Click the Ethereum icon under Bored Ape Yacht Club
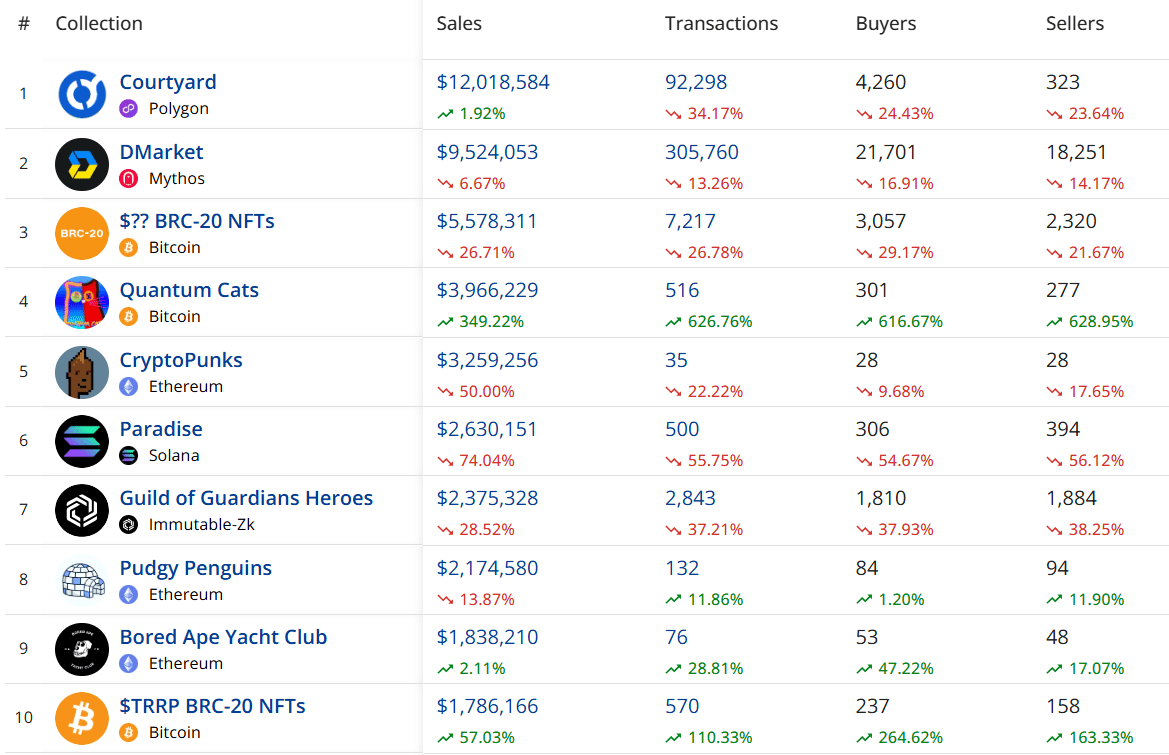 click(128, 663)
